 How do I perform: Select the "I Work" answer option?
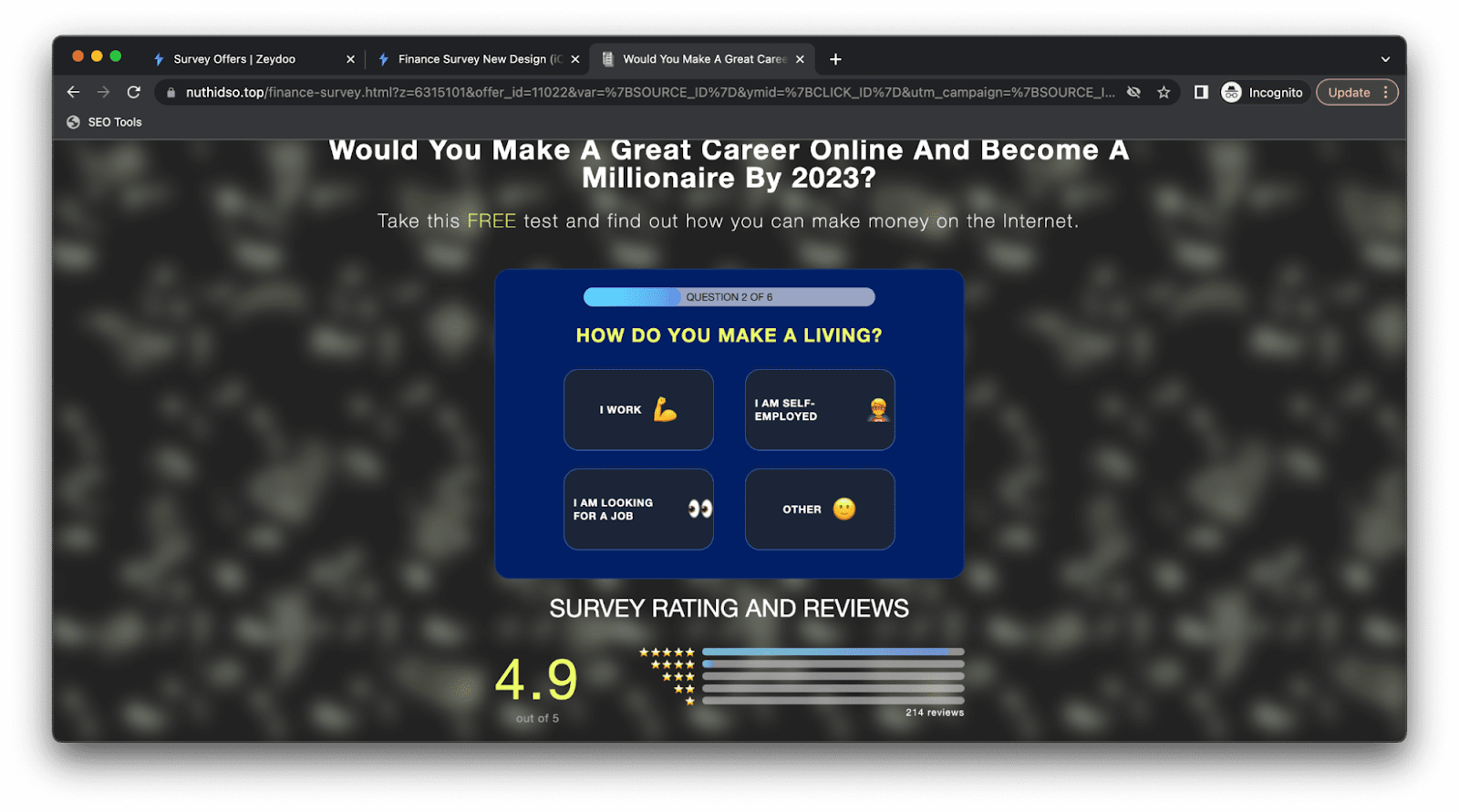click(638, 410)
